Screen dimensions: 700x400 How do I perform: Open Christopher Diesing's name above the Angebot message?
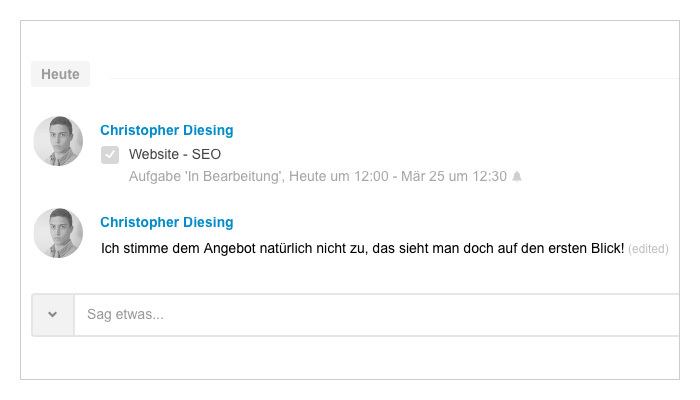167,222
